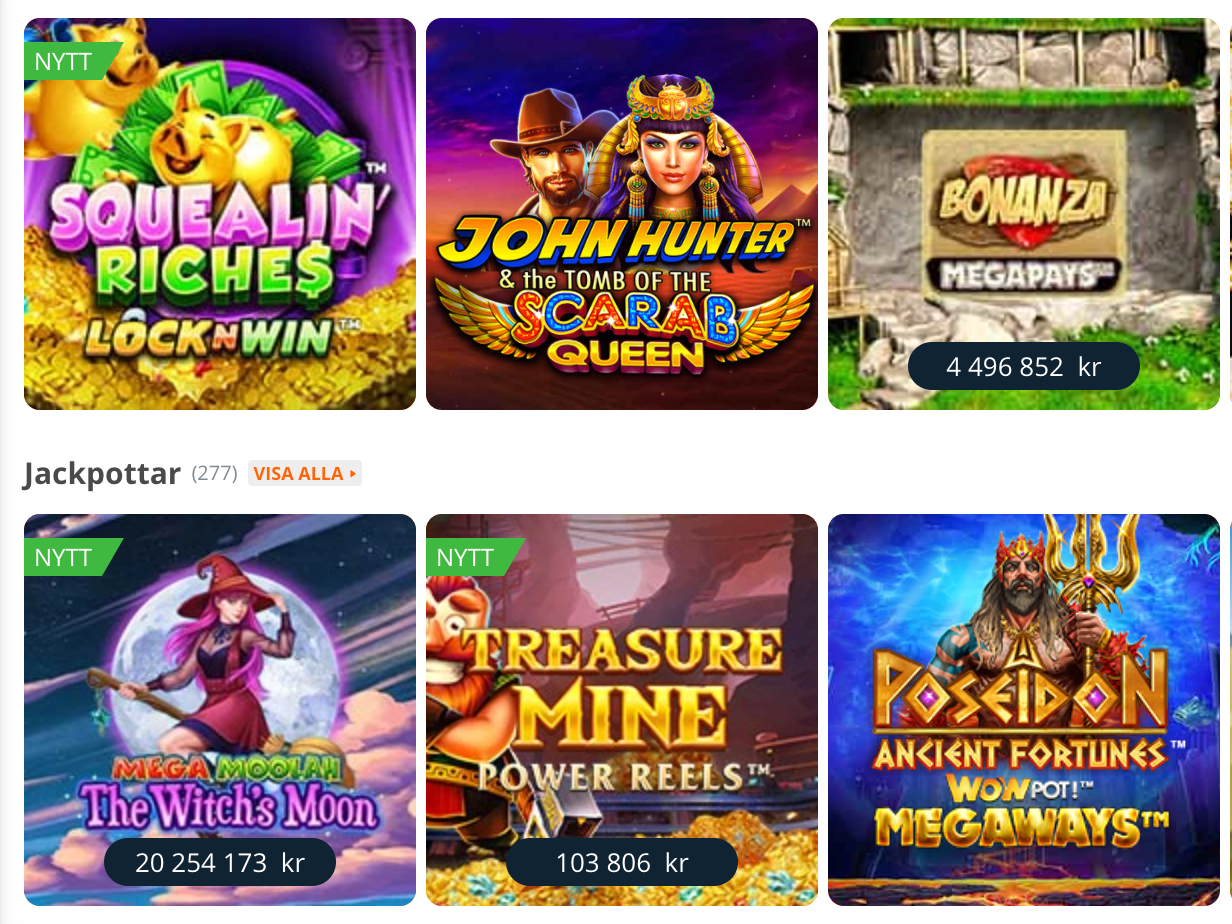The width and height of the screenshot is (1232, 924).
Task: Click the arrow icon beside VISA ALLA
Action: point(353,474)
